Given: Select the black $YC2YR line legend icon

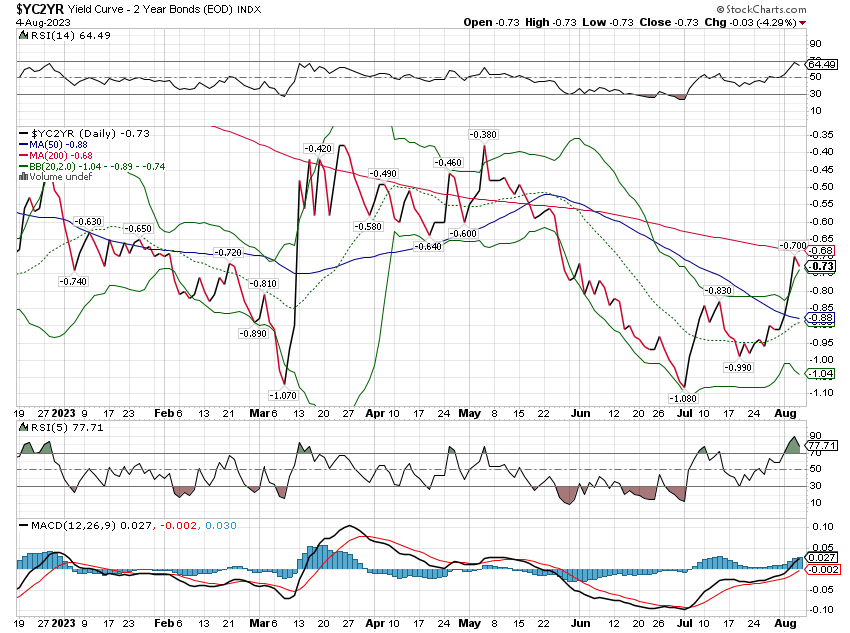Looking at the screenshot, I should click(x=22, y=132).
